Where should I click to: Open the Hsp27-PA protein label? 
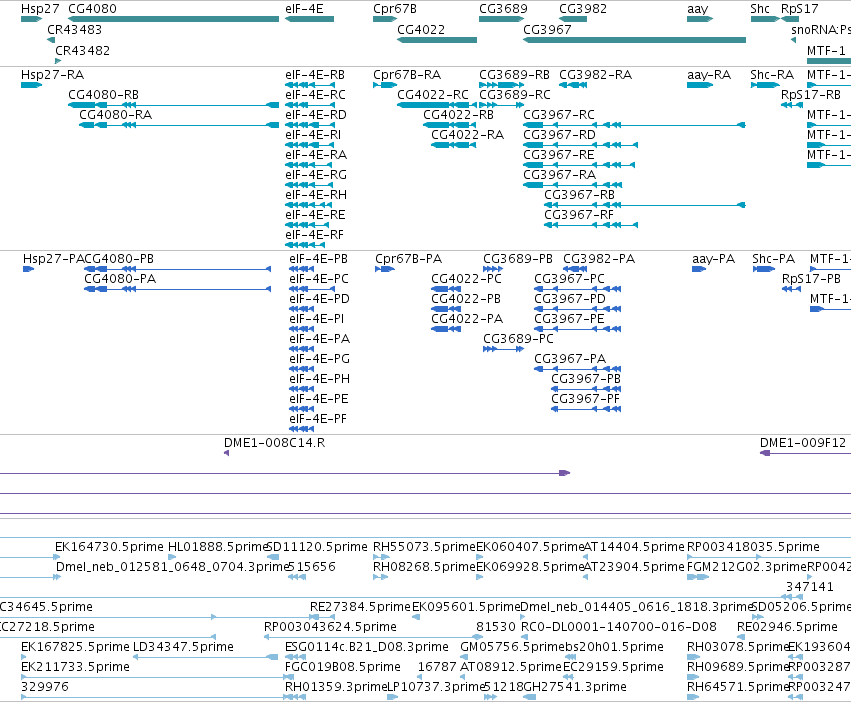point(53,258)
